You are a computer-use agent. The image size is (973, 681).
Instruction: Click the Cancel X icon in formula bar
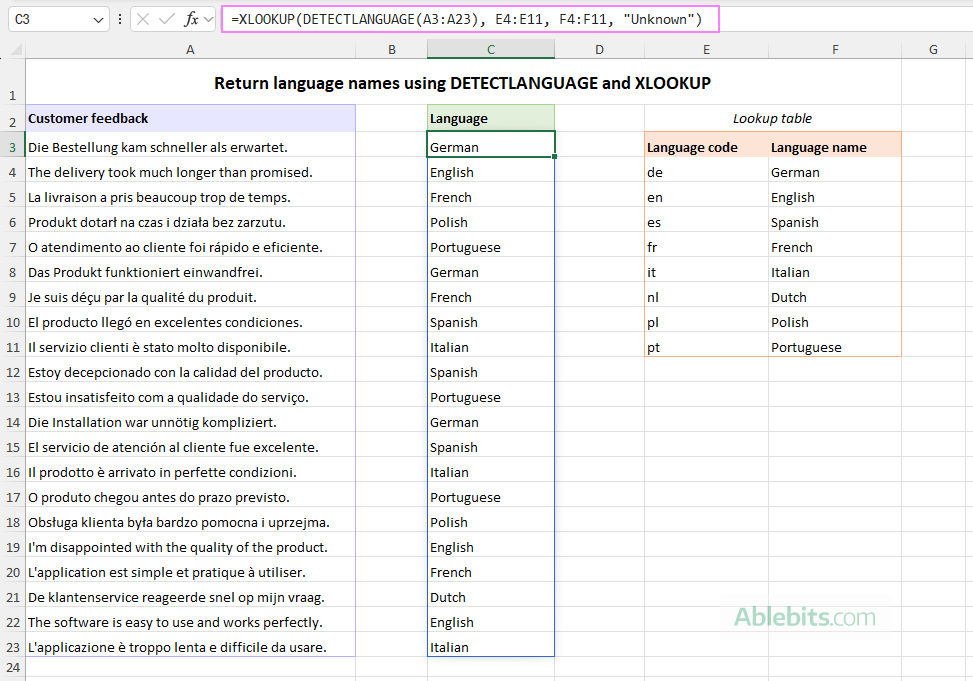[143, 19]
